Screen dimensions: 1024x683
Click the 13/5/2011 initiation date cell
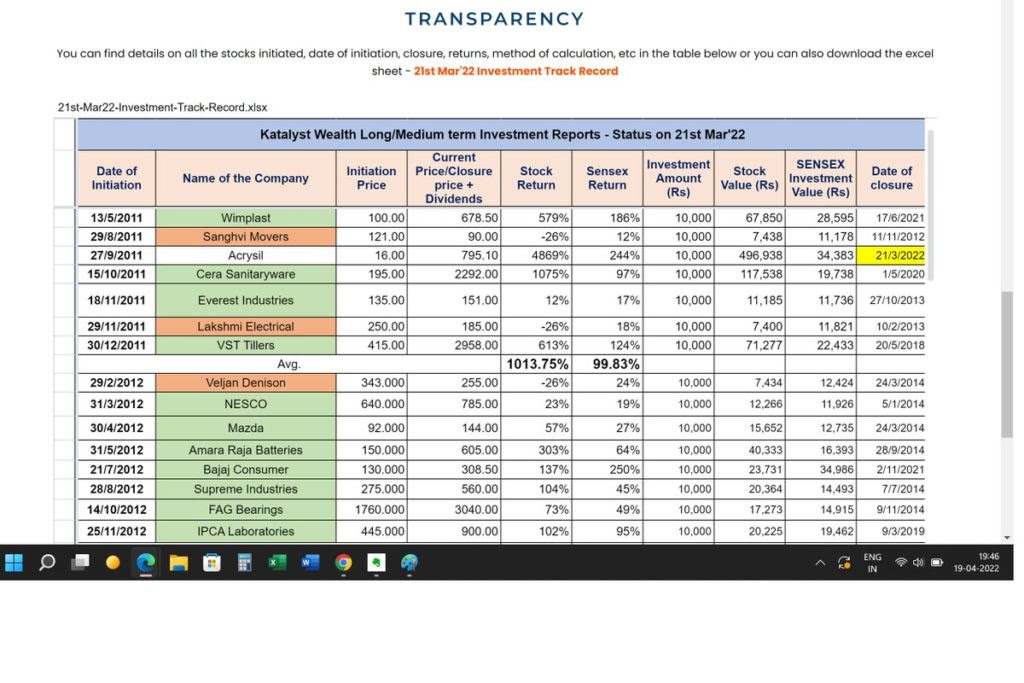pyautogui.click(x=116, y=217)
